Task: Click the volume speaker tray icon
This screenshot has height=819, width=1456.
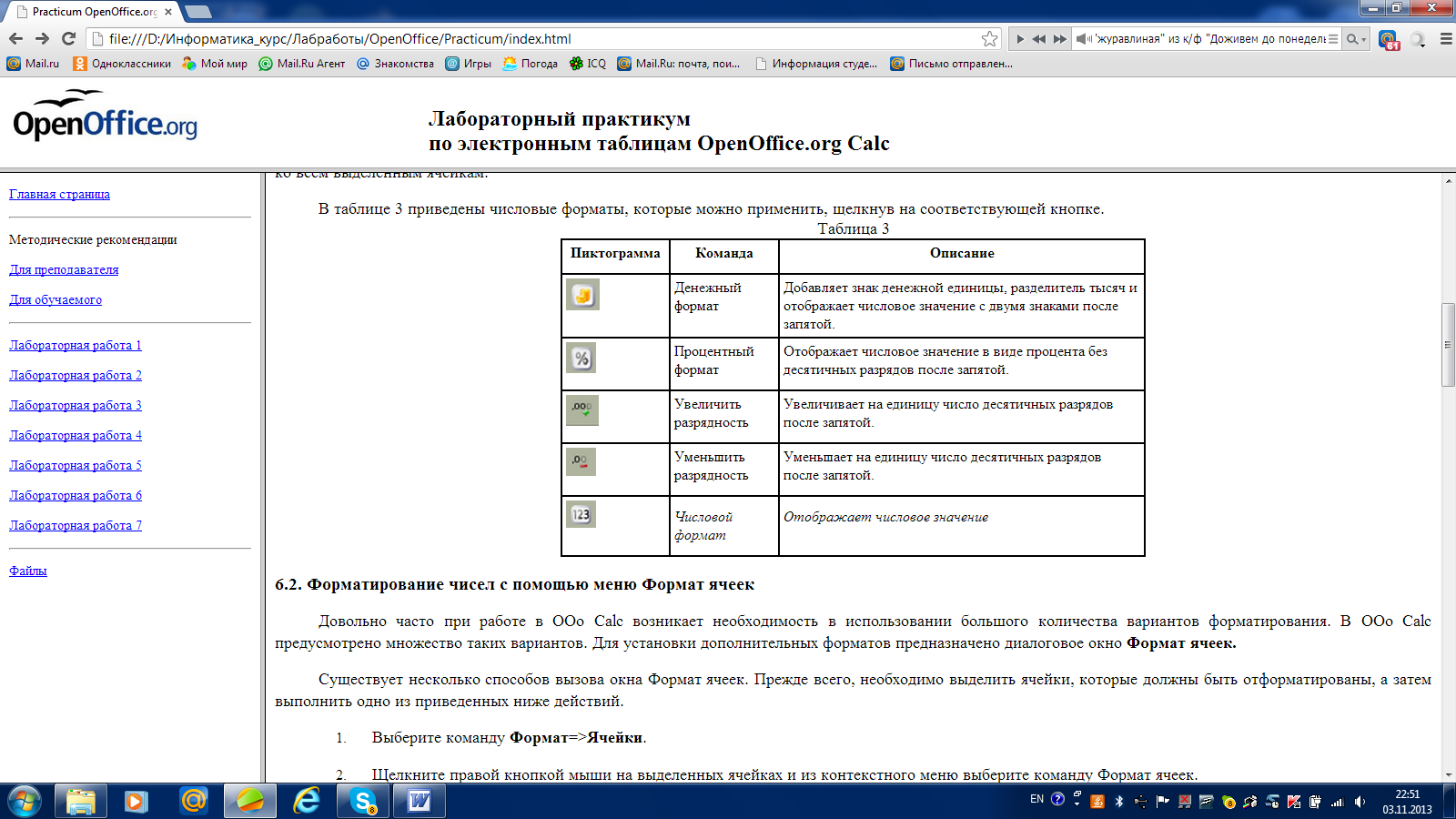Action: pyautogui.click(x=1360, y=802)
